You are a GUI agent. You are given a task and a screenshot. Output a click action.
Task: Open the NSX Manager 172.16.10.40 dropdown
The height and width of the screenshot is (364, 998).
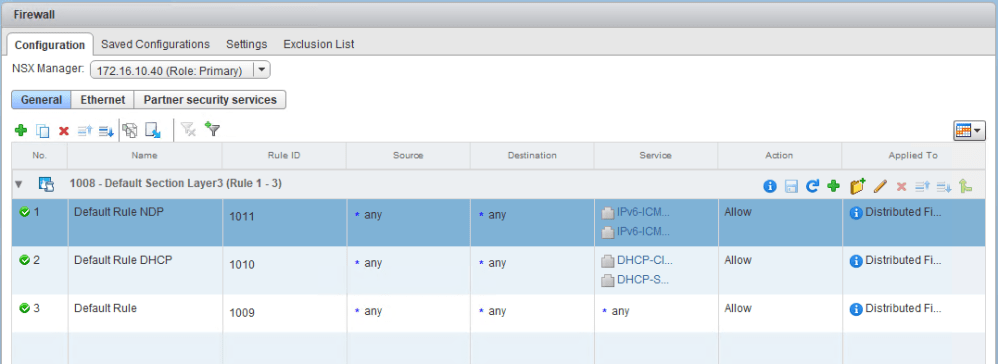[181, 71]
